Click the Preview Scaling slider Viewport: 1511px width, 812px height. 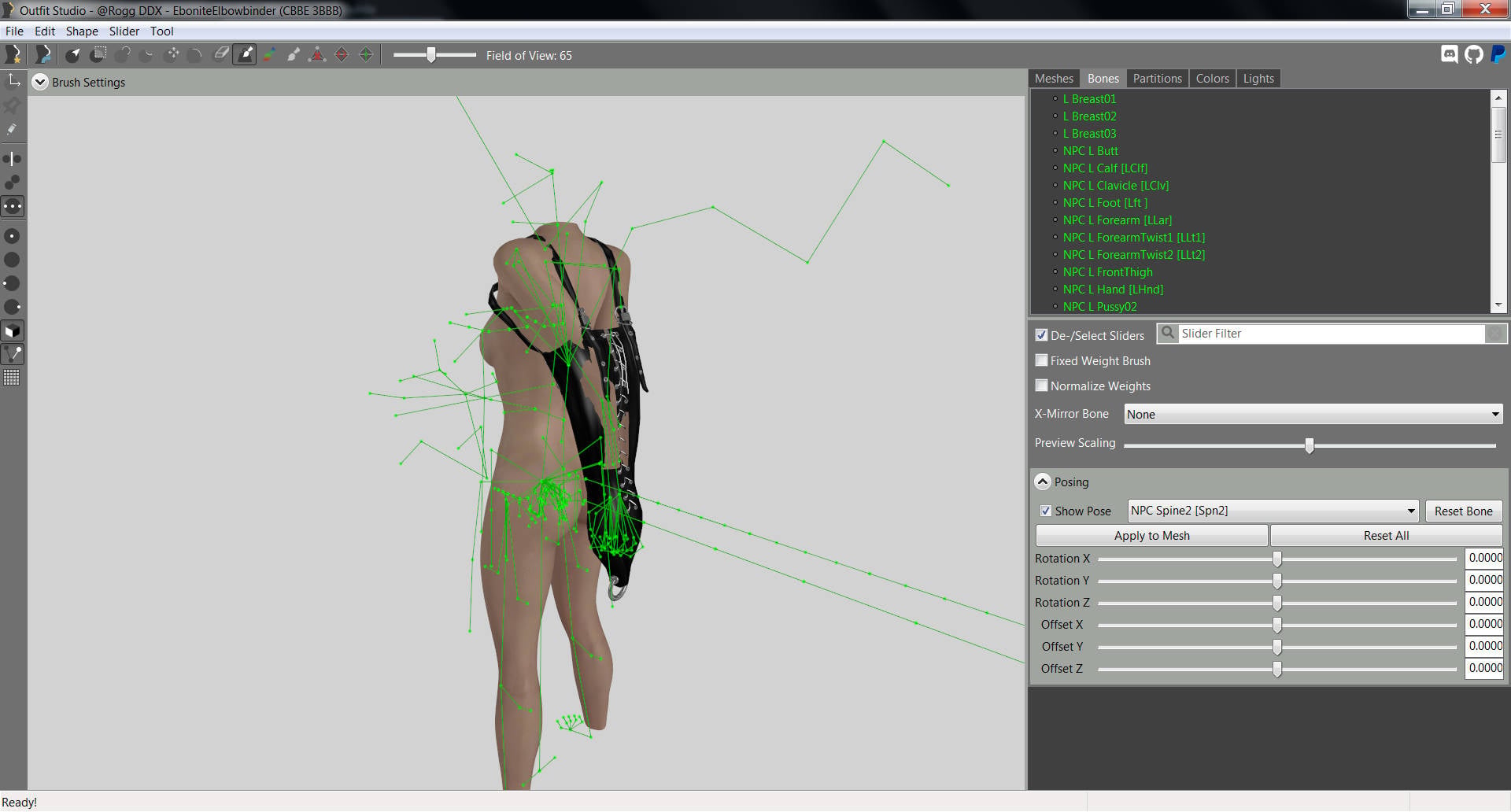(x=1310, y=445)
